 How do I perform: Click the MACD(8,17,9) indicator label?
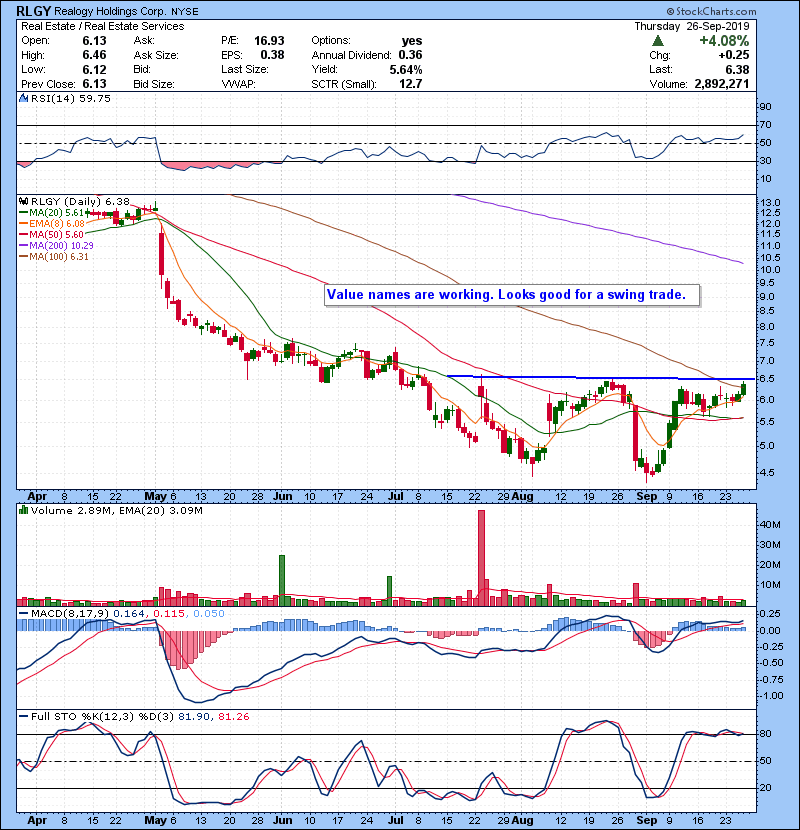point(70,614)
